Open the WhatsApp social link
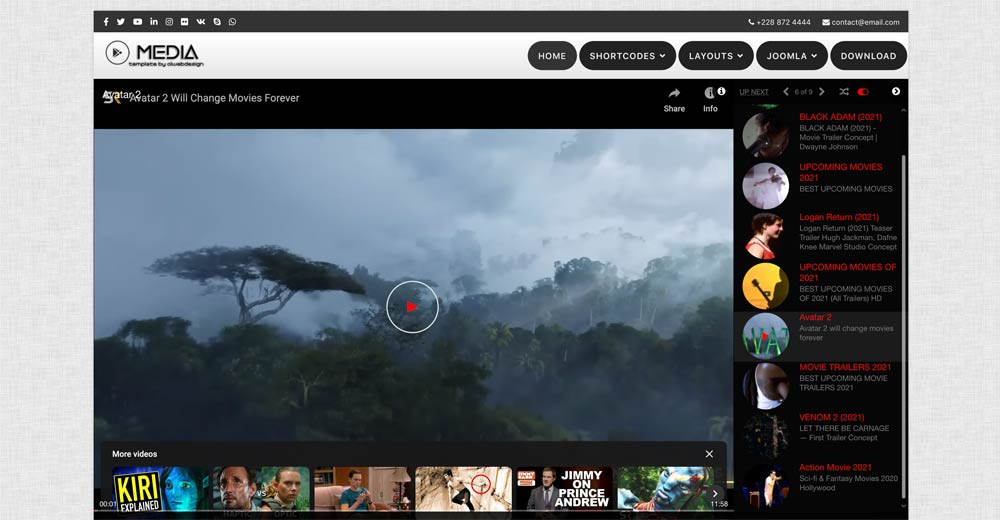This screenshot has height=520, width=1000. pyautogui.click(x=232, y=22)
